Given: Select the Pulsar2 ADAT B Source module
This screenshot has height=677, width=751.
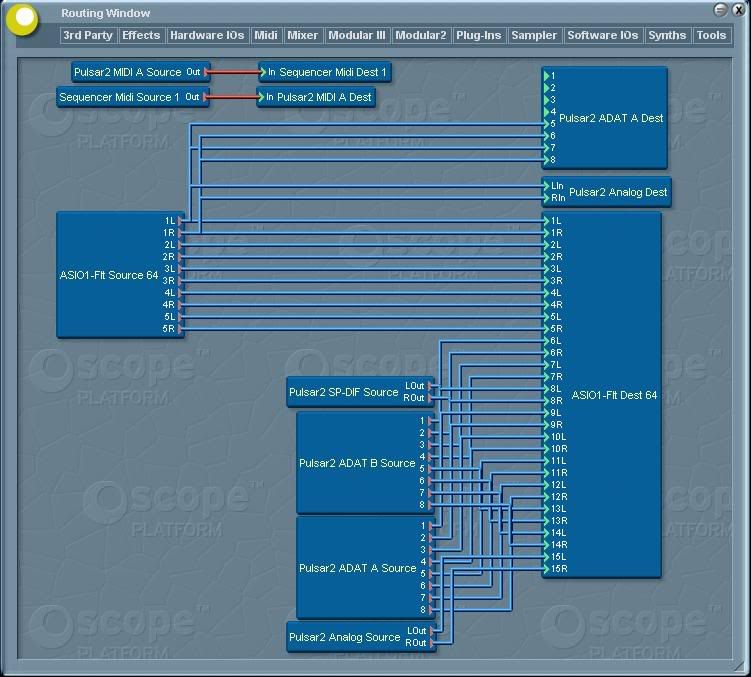Looking at the screenshot, I should click(365, 463).
